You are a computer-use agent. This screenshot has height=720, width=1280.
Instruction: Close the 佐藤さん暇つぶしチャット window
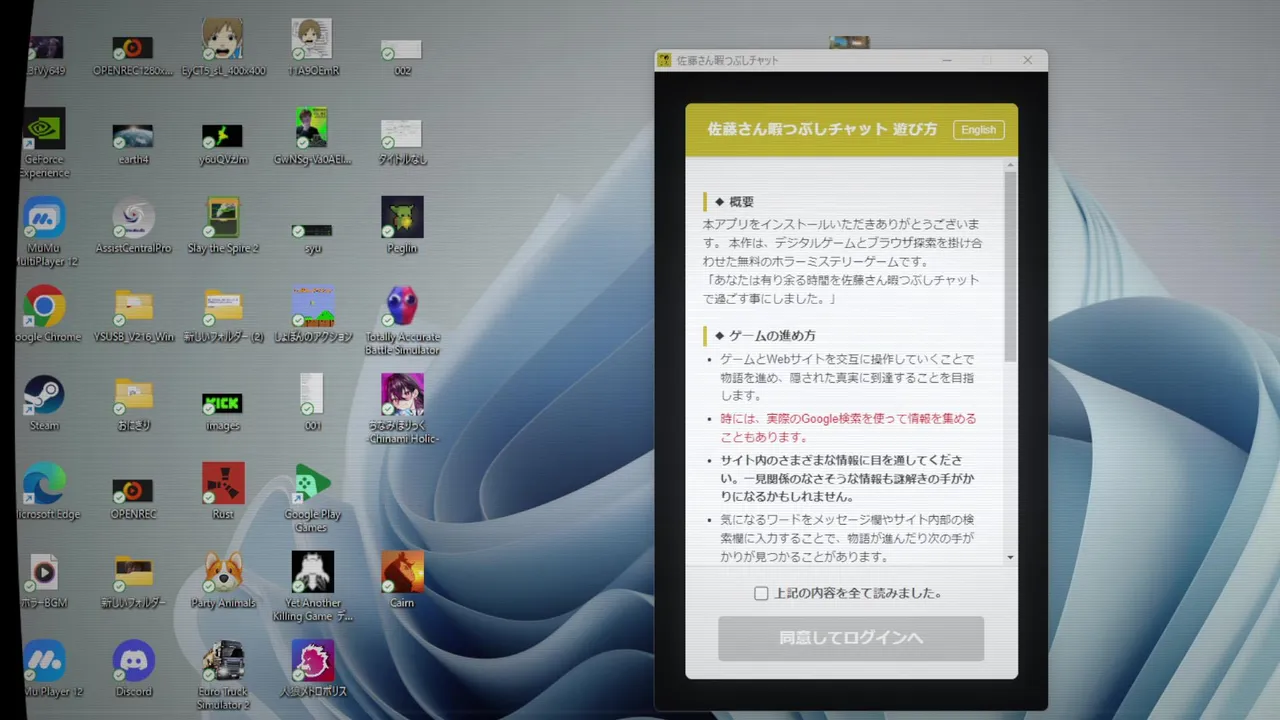[1027, 60]
